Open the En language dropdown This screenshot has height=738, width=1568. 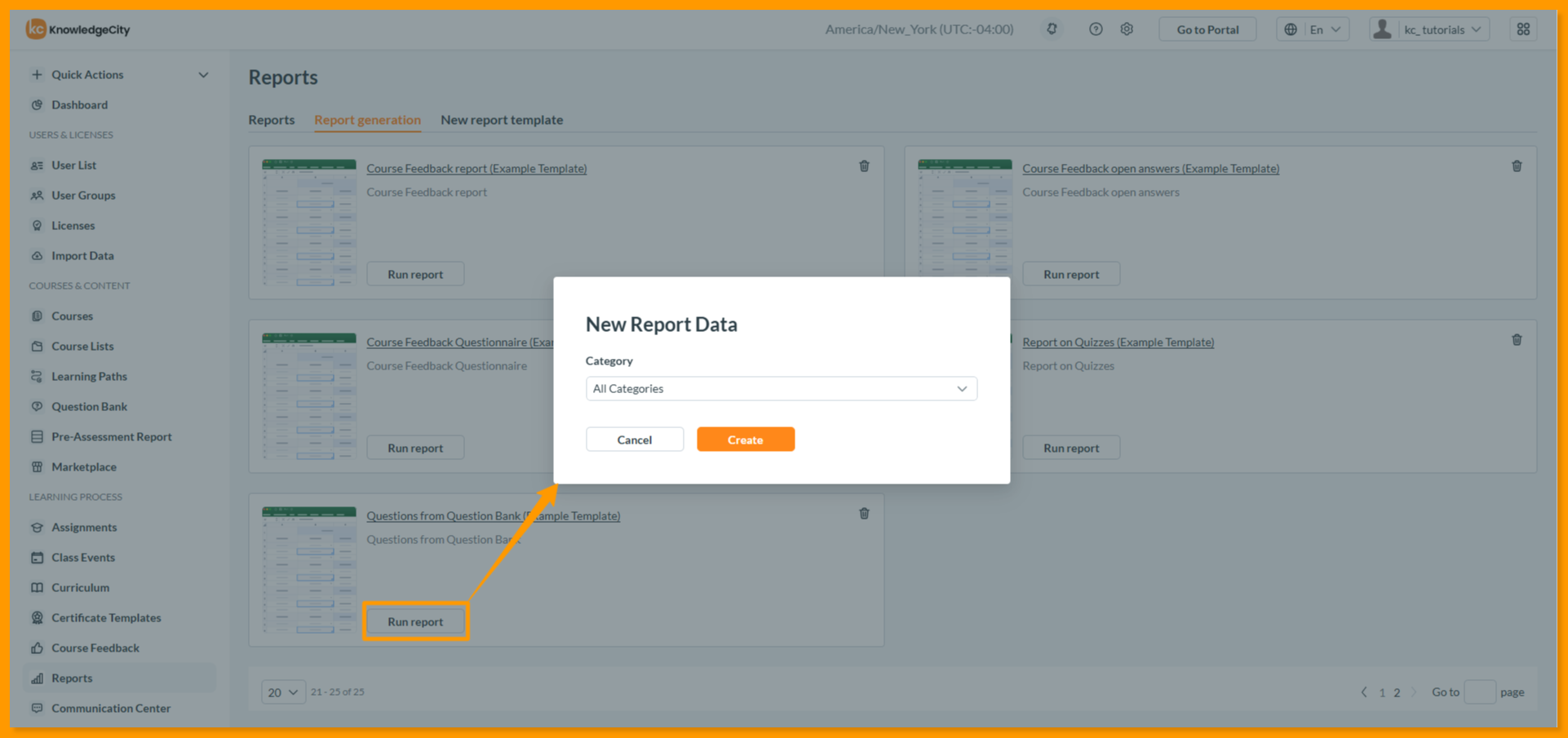click(1313, 29)
